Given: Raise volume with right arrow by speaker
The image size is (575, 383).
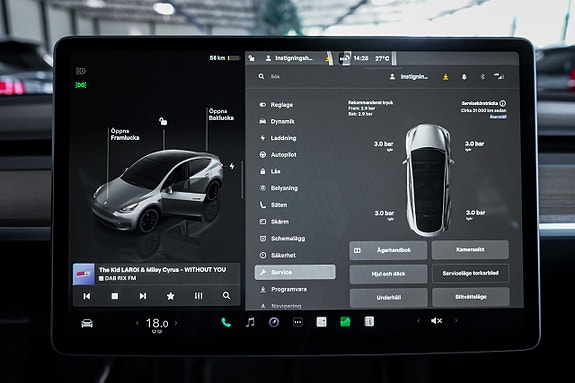Looking at the screenshot, I should point(456,321).
